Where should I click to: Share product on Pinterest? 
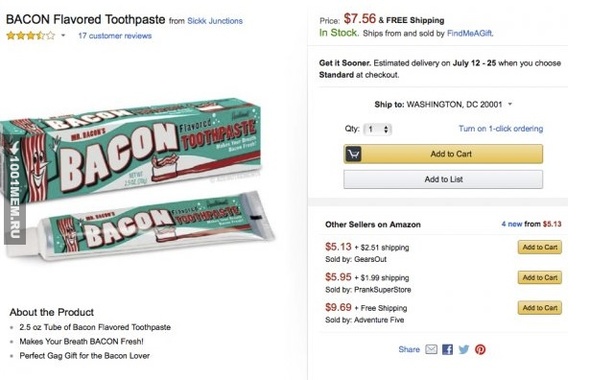[480, 350]
